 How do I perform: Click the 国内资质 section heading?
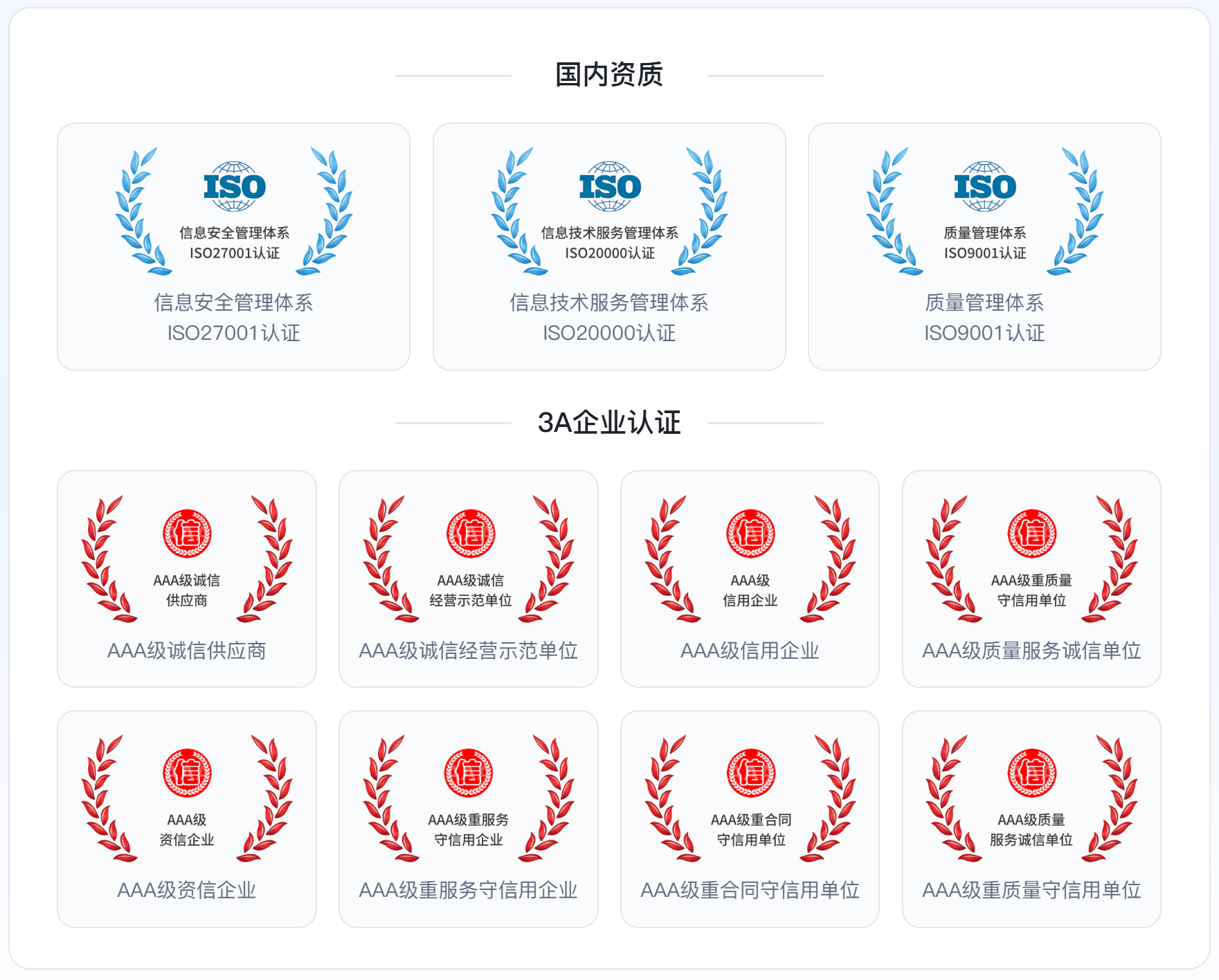609,75
